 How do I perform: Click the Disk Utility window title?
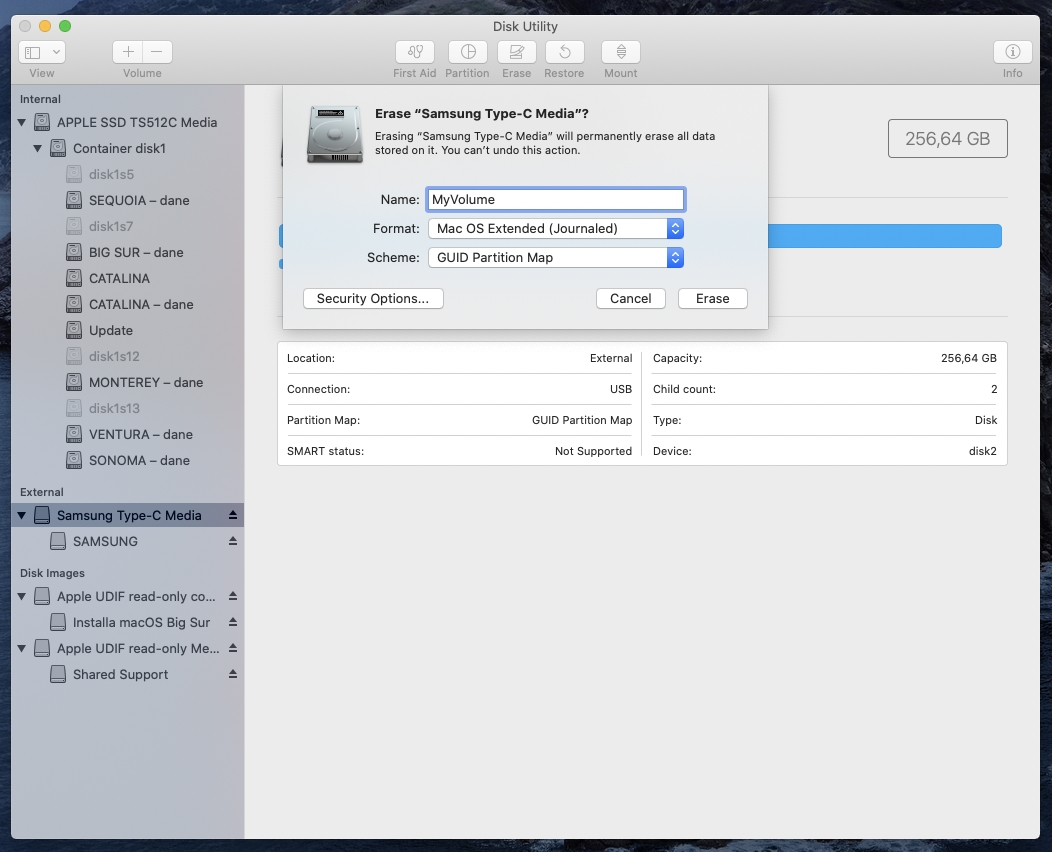(525, 26)
